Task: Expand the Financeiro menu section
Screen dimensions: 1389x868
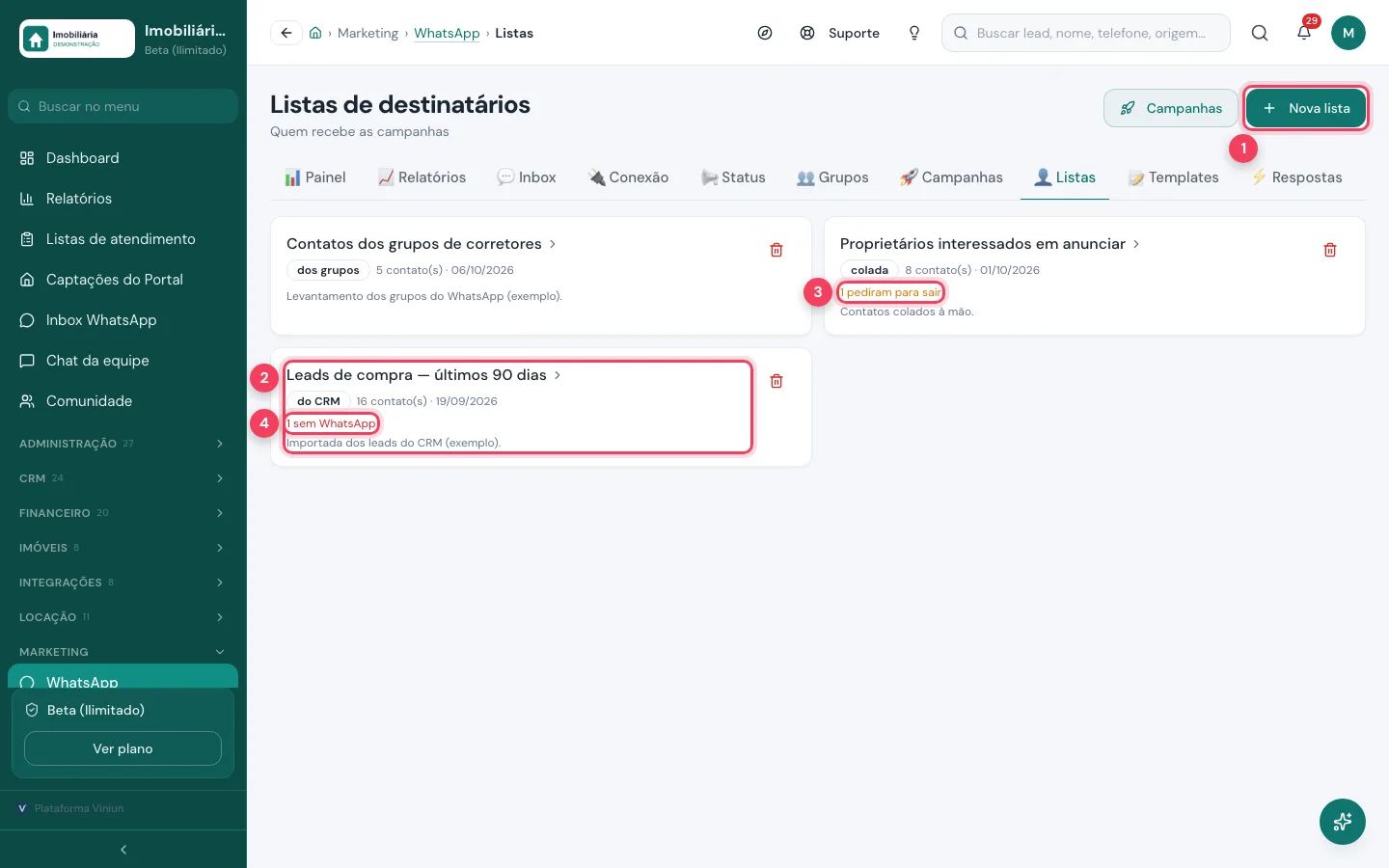Action: pos(123,513)
